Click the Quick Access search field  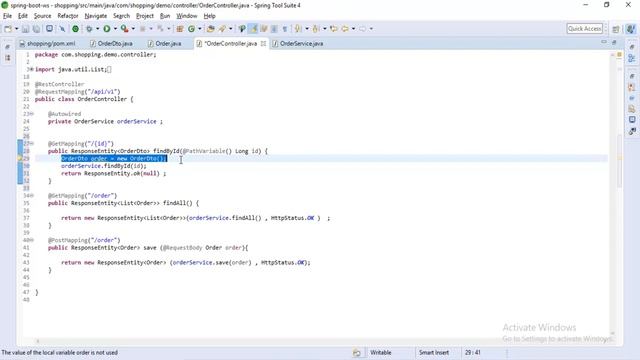point(584,29)
